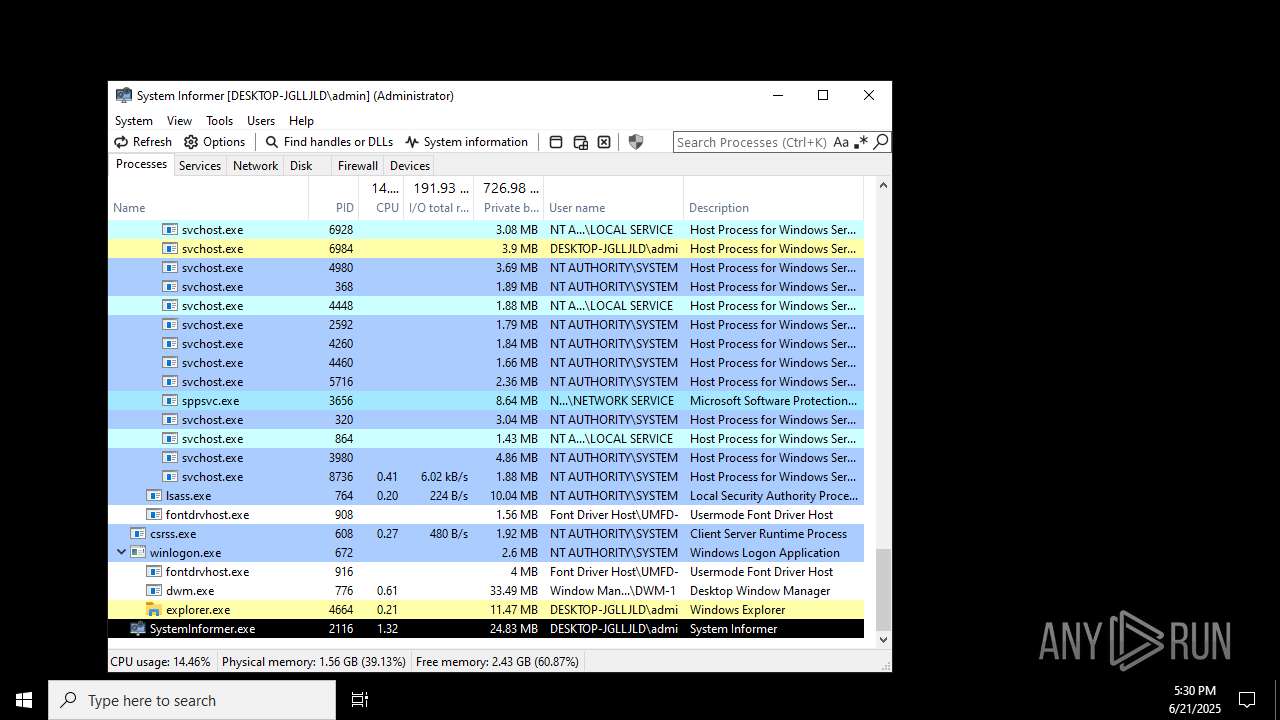This screenshot has width=1280, height=720.
Task: Click icon of svchost.exe PID 6984
Action: (170, 249)
